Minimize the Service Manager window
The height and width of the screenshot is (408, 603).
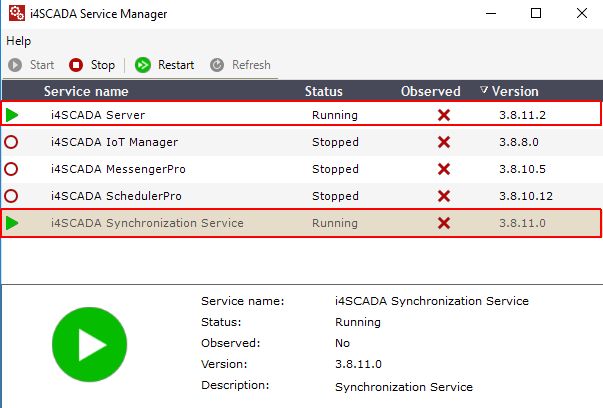tap(491, 13)
